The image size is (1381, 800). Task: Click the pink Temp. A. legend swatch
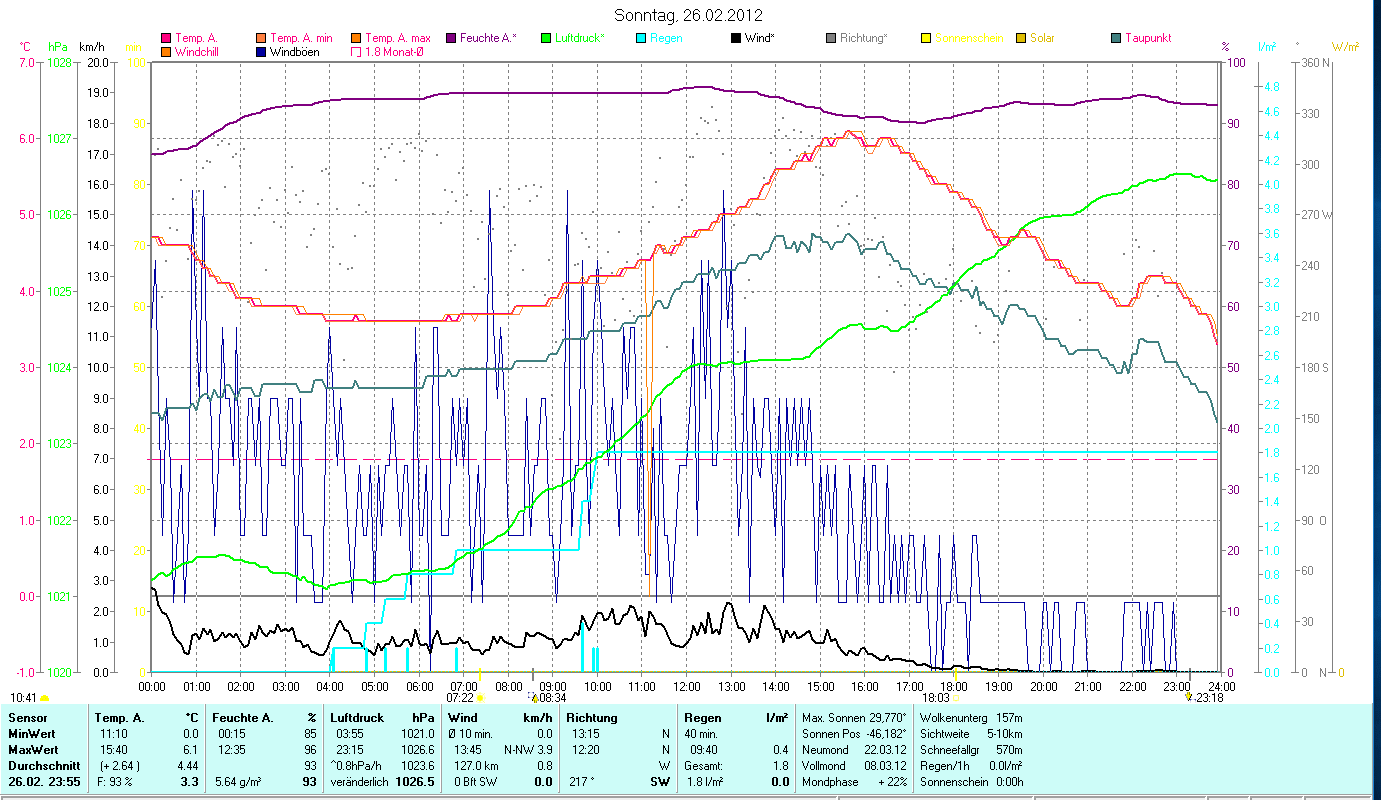[x=167, y=38]
